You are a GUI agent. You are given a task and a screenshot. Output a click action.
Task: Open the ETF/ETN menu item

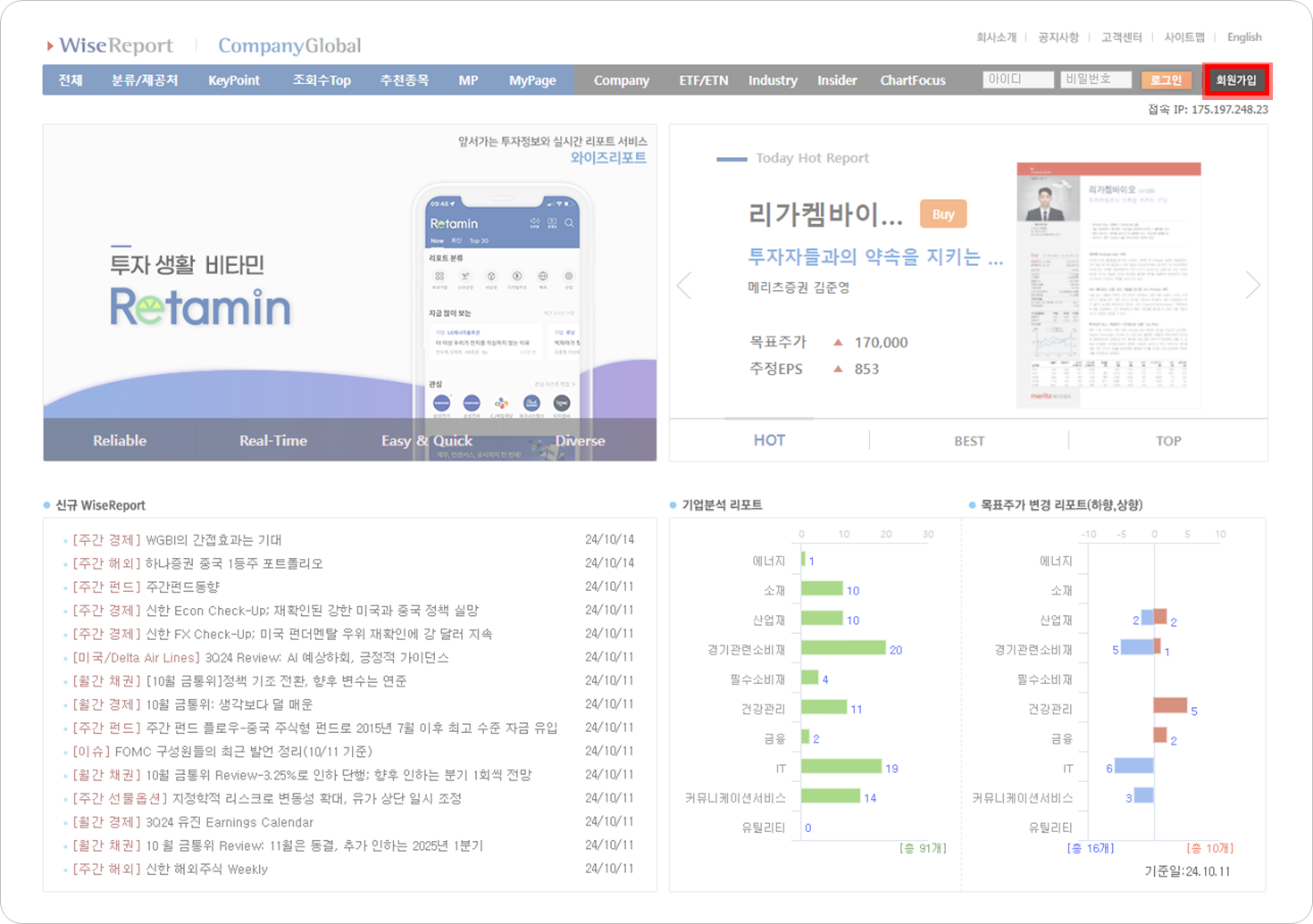[x=704, y=80]
